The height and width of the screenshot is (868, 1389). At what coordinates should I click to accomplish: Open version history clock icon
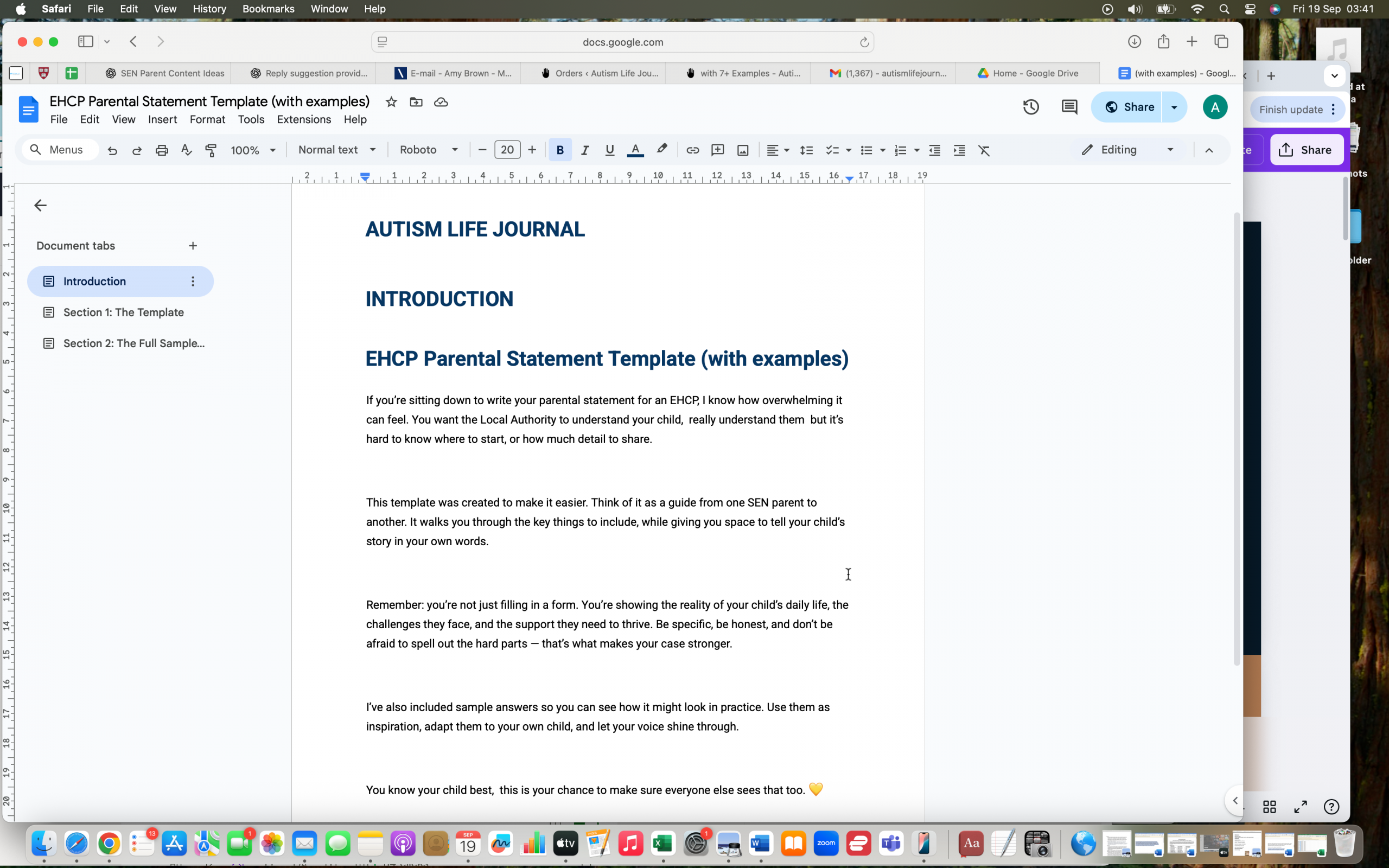(1031, 107)
